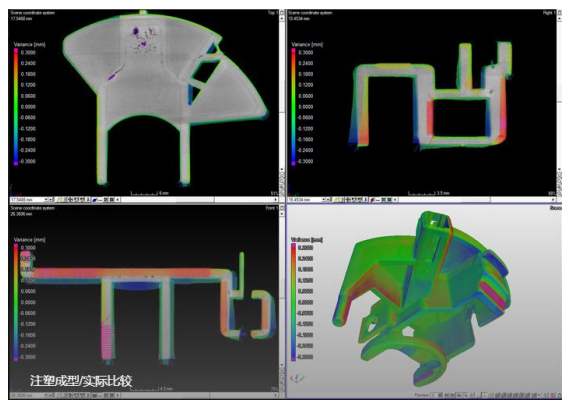Click the grid icon in Top view toolbar

tap(106, 199)
